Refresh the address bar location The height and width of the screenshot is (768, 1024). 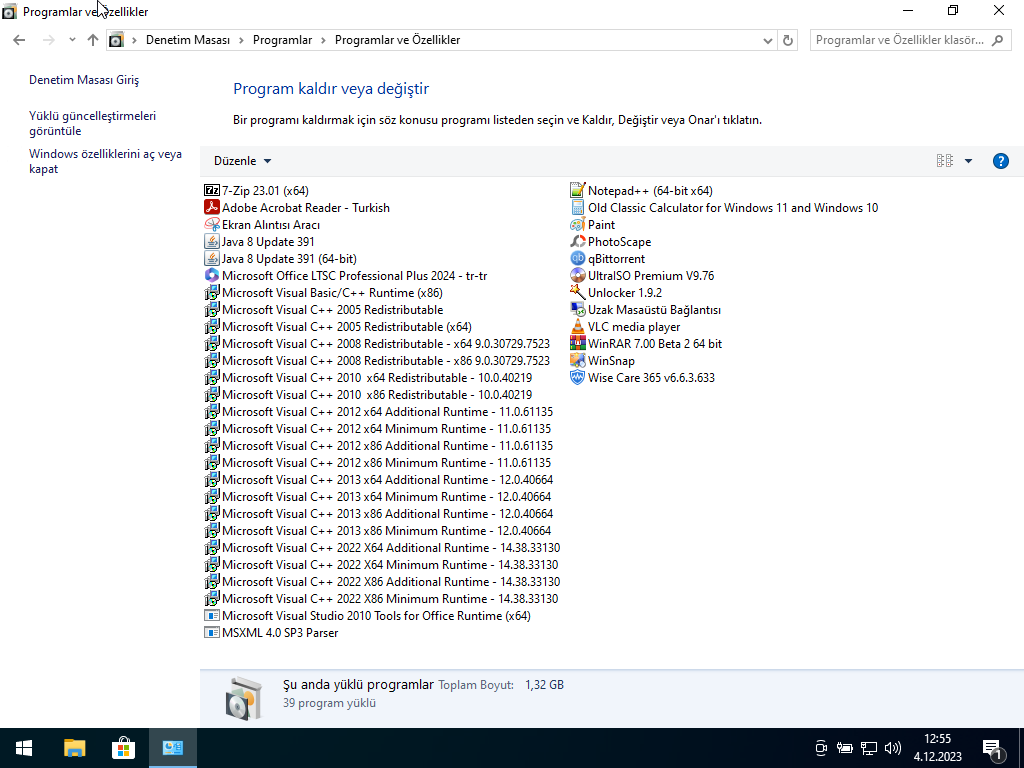click(x=788, y=40)
